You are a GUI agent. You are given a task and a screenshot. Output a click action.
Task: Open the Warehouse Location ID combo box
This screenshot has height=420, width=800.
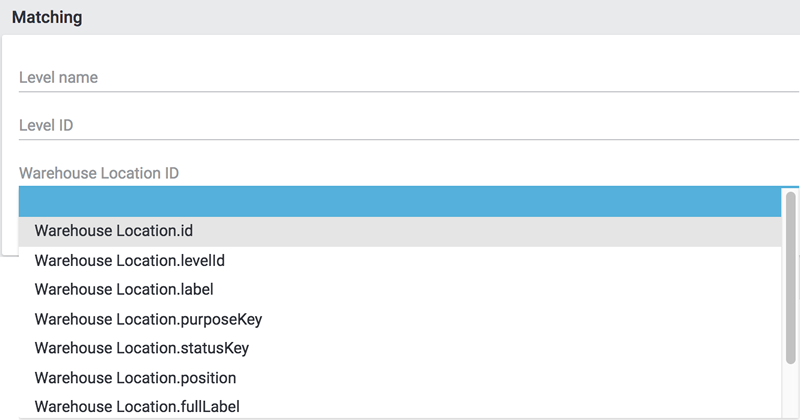coord(400,173)
